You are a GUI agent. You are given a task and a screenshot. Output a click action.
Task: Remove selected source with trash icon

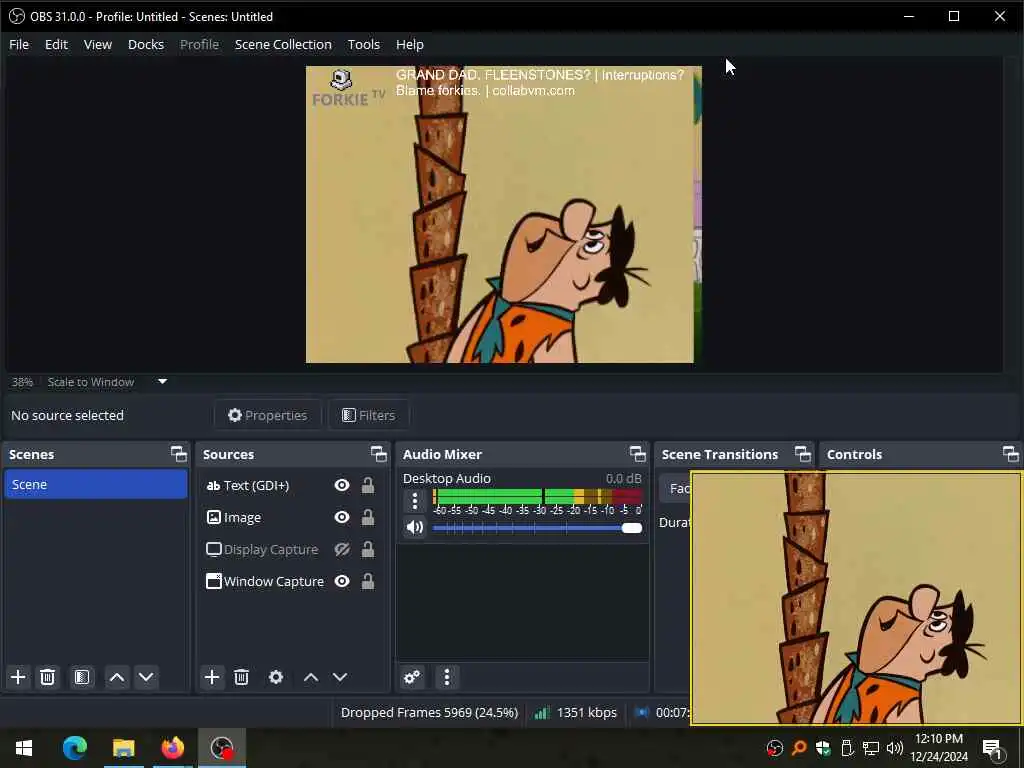[x=242, y=677]
